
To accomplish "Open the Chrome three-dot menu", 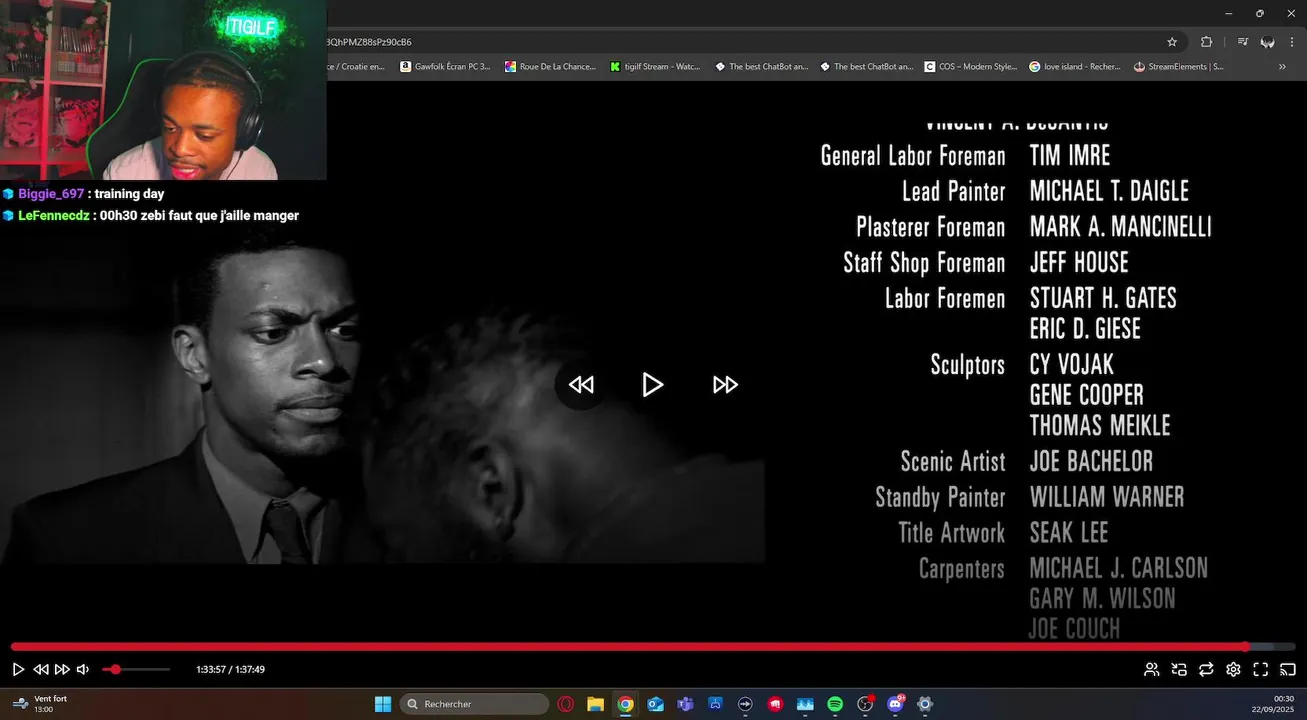I will point(1294,42).
